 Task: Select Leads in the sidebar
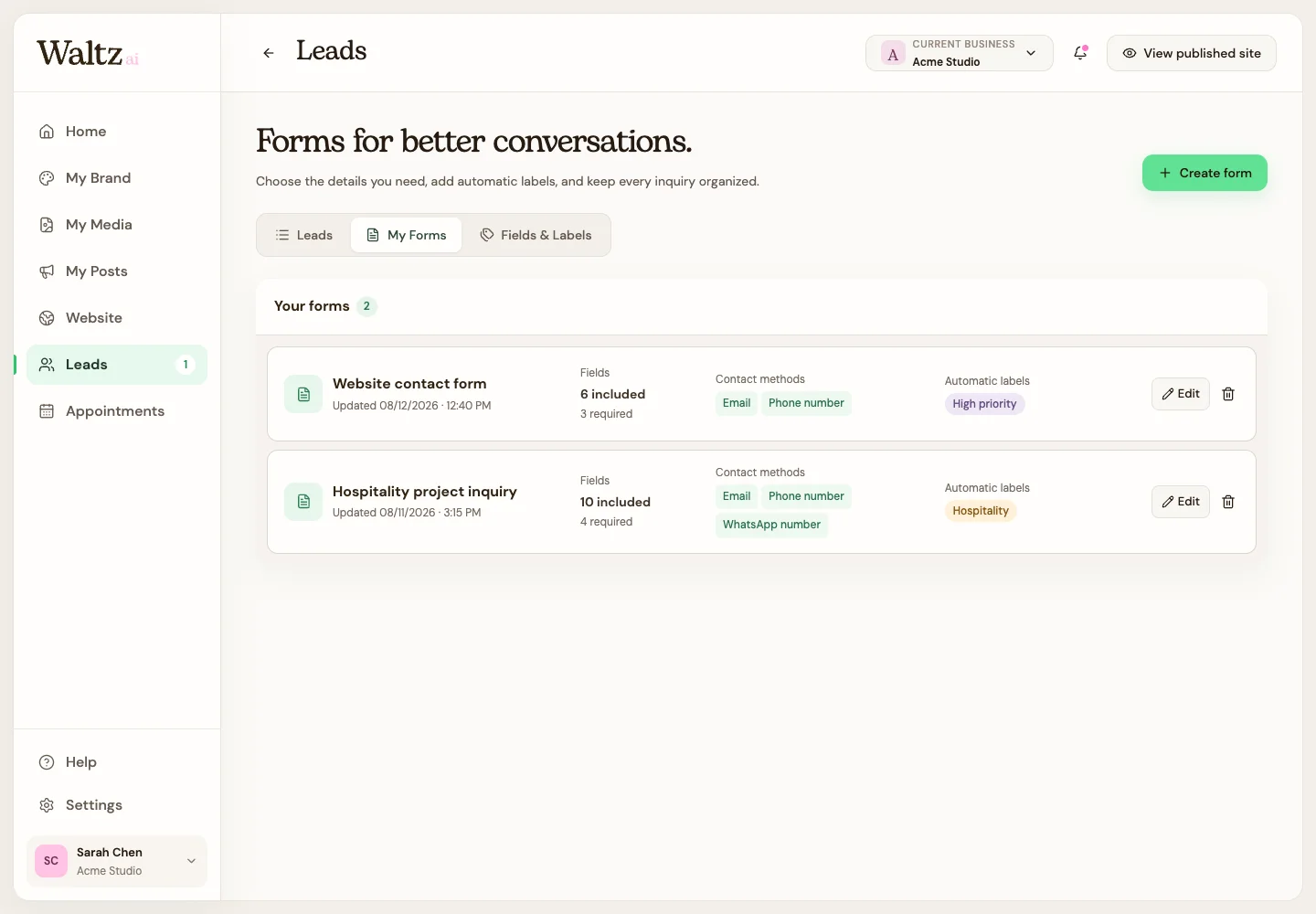[x=117, y=365]
